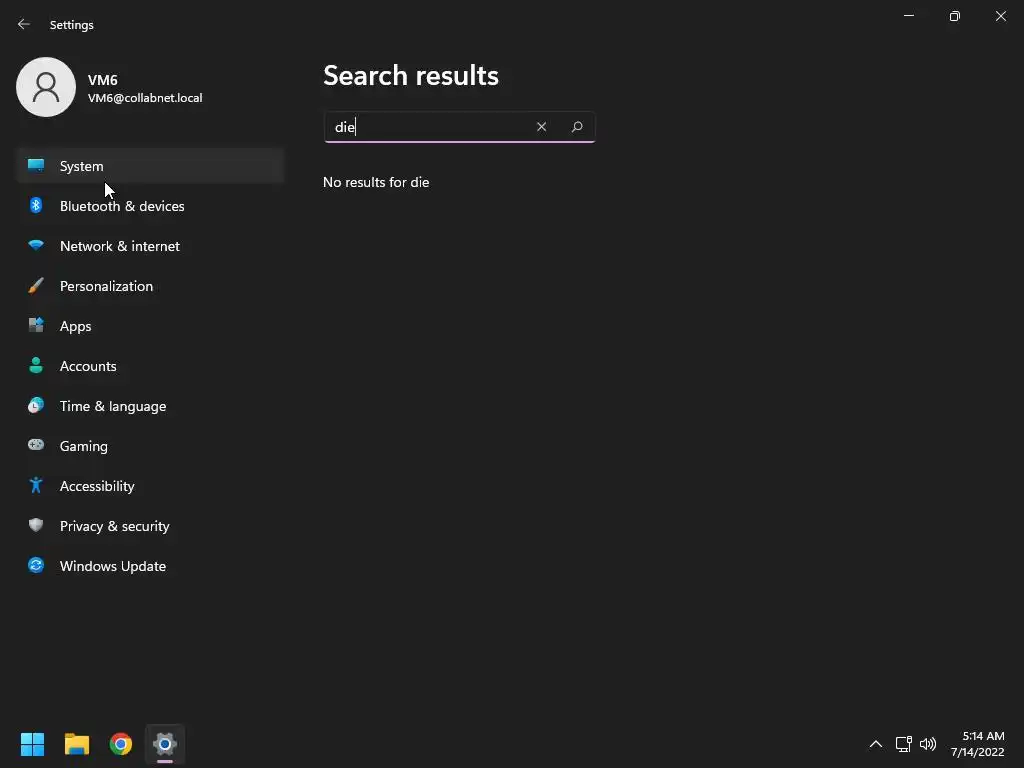Open the user profile avatar
This screenshot has height=768, width=1024.
(x=46, y=87)
